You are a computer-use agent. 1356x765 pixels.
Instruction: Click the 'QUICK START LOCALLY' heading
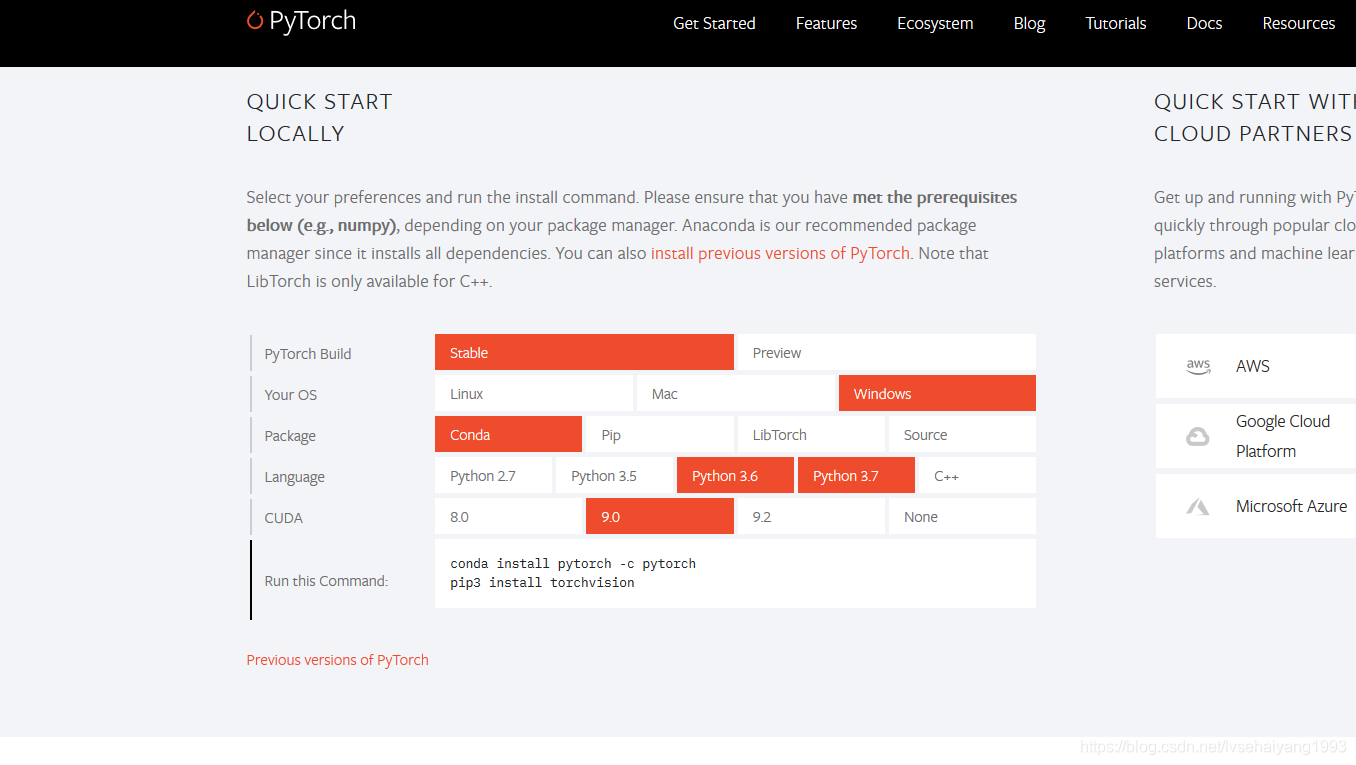tap(320, 118)
